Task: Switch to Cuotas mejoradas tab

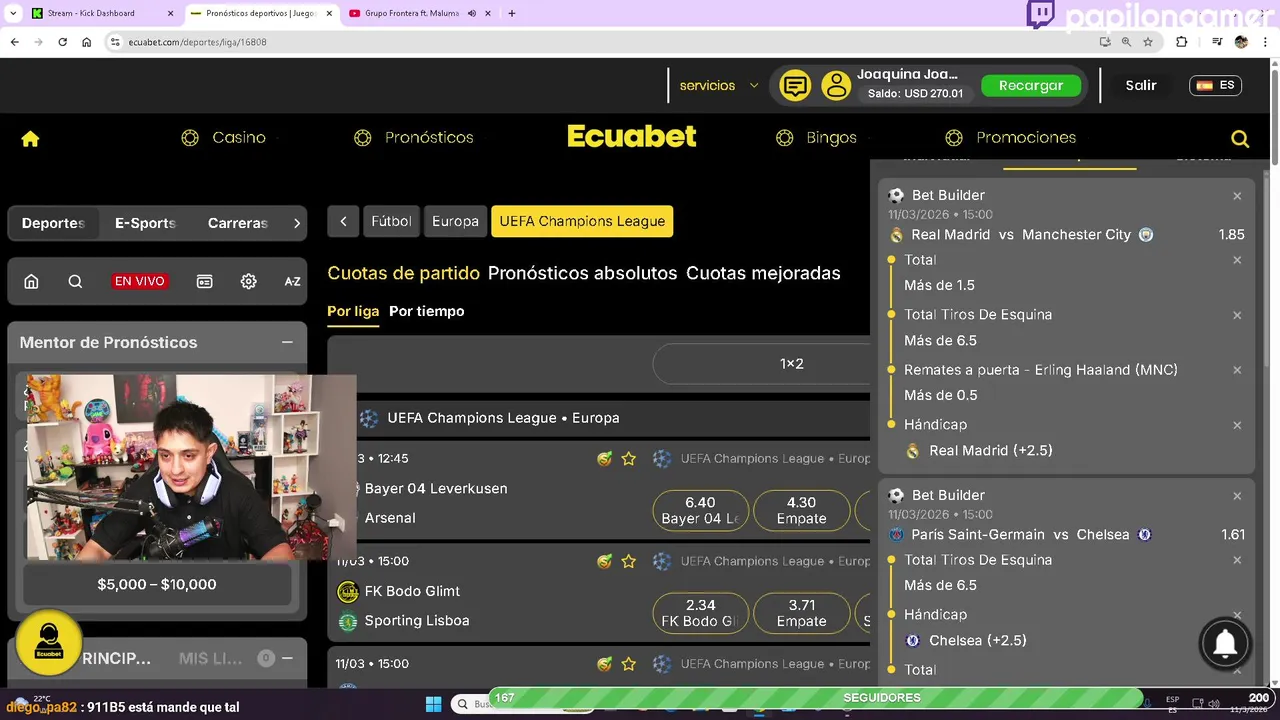Action: coord(763,273)
